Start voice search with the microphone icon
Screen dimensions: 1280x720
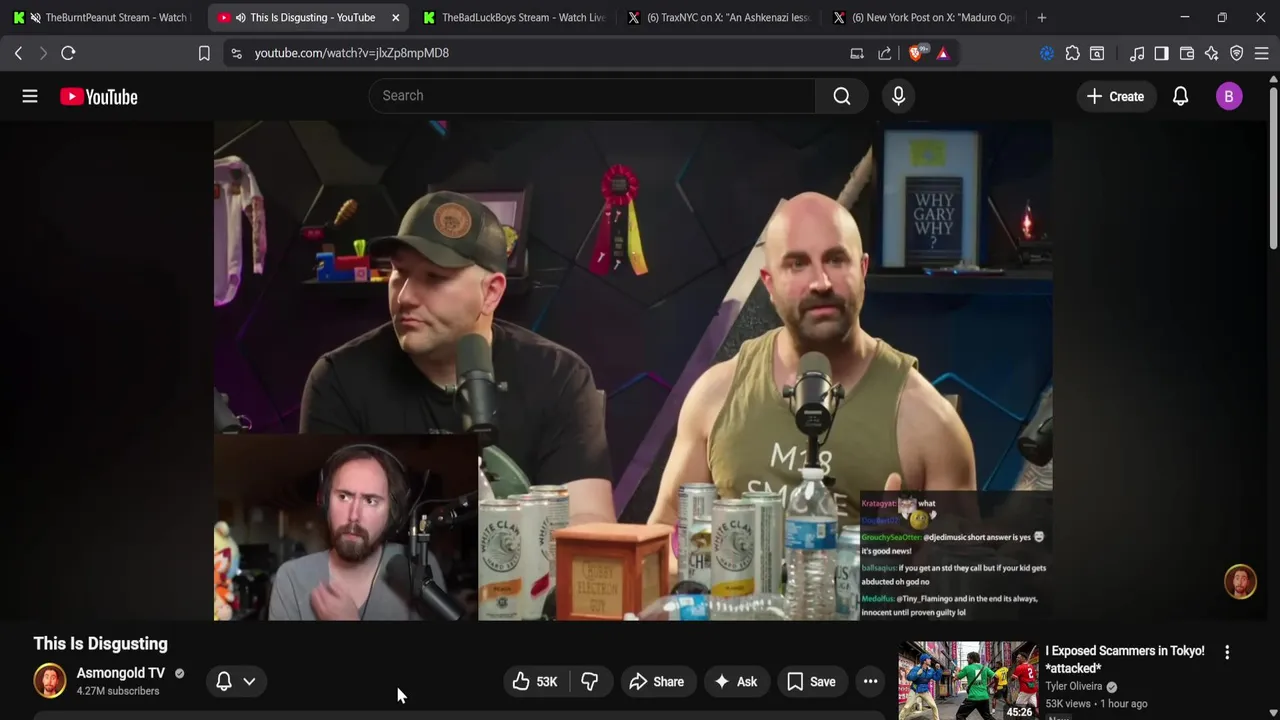coord(898,96)
